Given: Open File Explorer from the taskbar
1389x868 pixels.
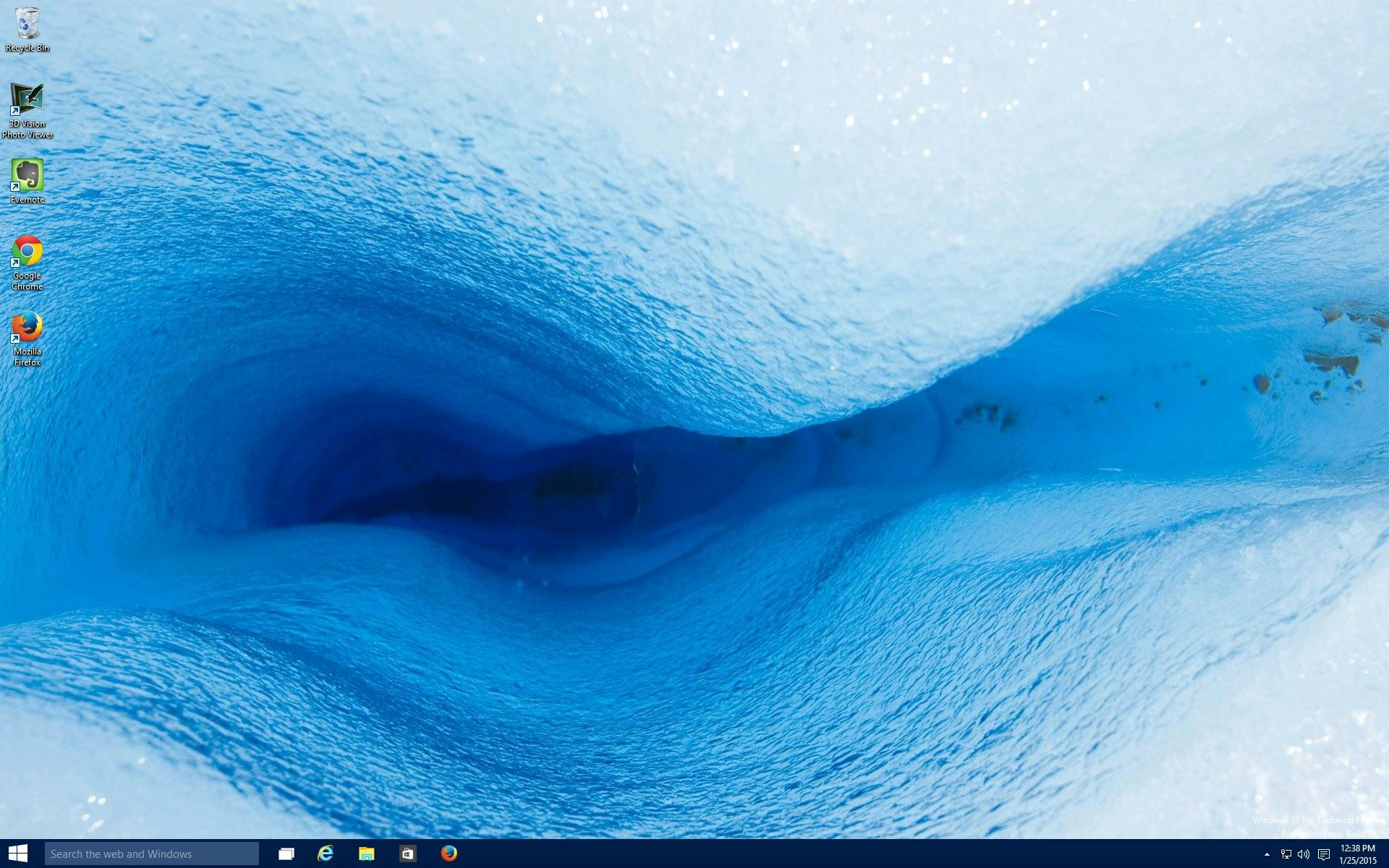Looking at the screenshot, I should click(x=366, y=854).
